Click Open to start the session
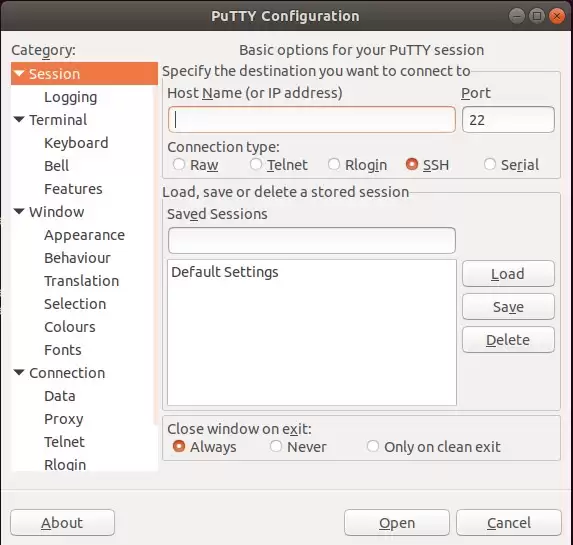Screen dimensions: 573x545 click(397, 523)
